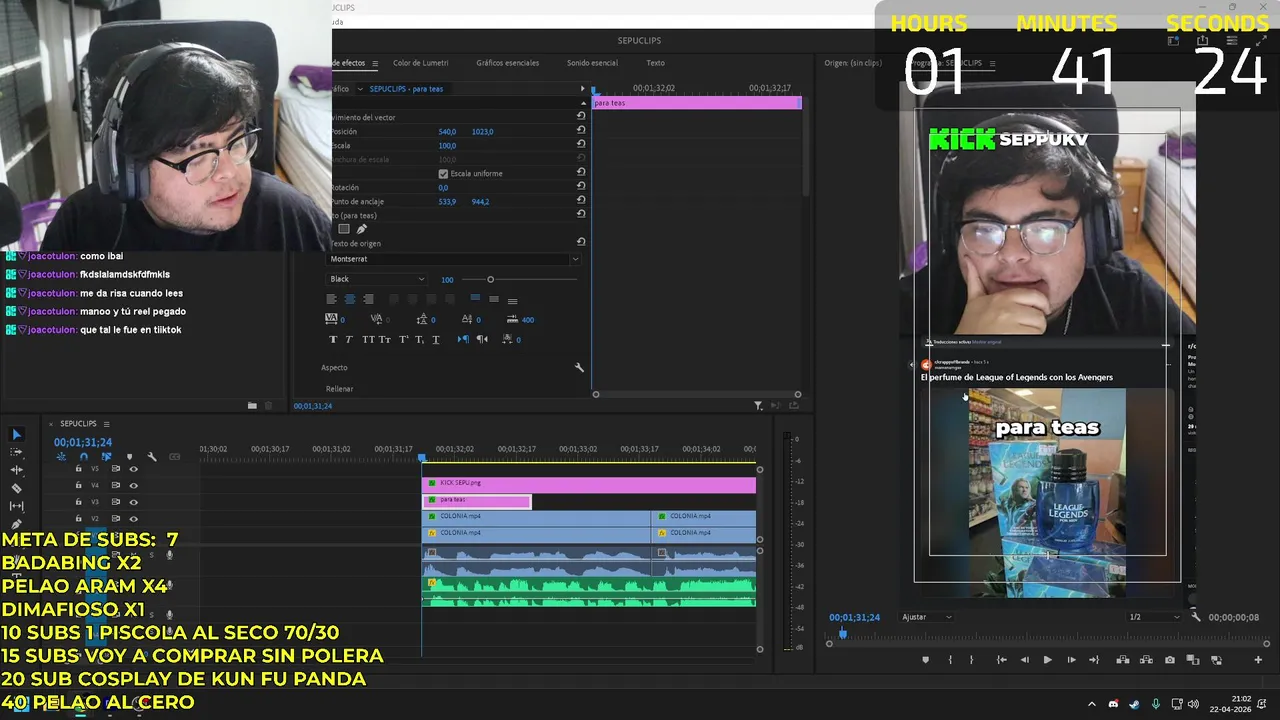The height and width of the screenshot is (720, 1280).
Task: Reset the Posición parameter
Action: (x=581, y=131)
